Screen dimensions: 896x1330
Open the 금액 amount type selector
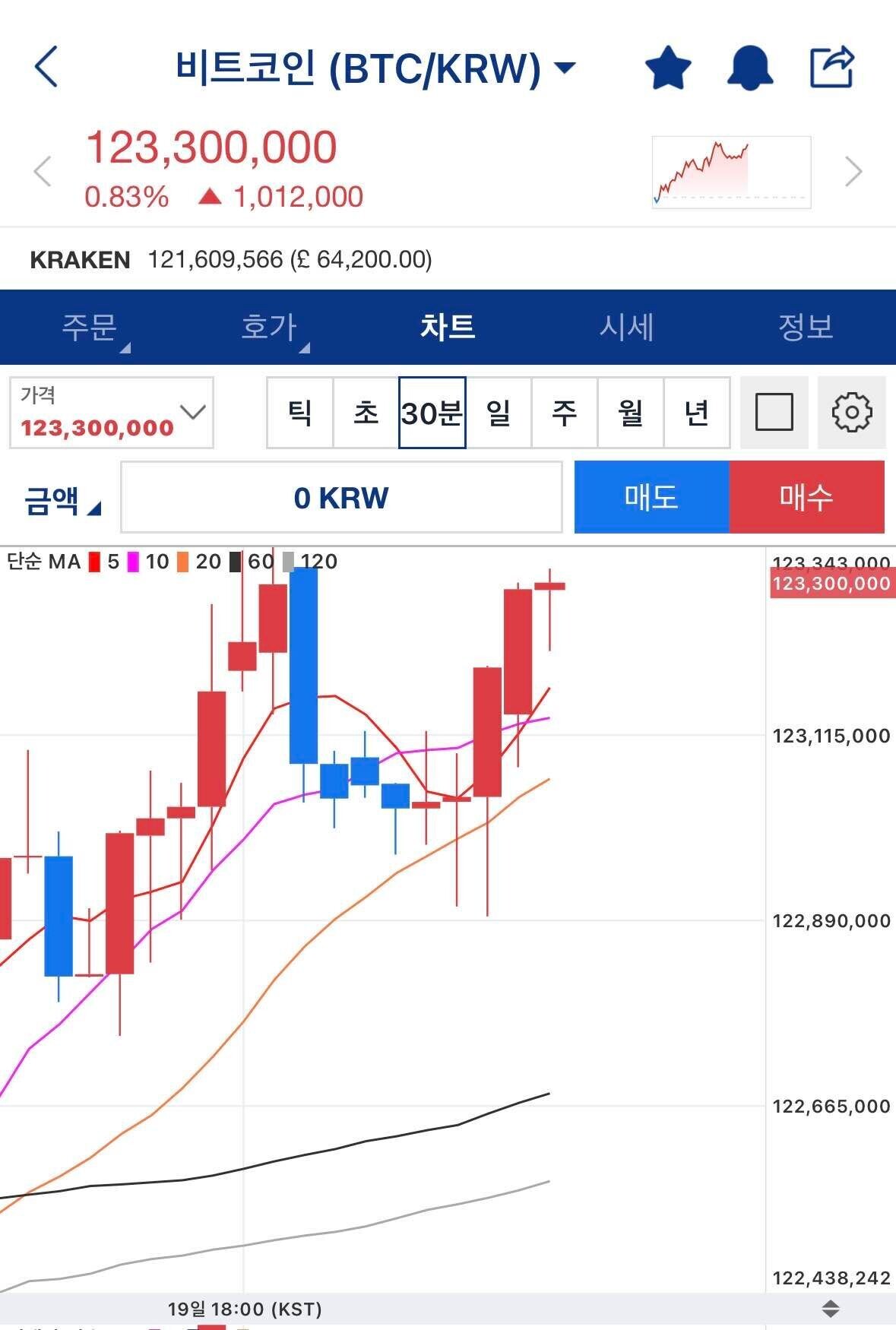[x=59, y=498]
